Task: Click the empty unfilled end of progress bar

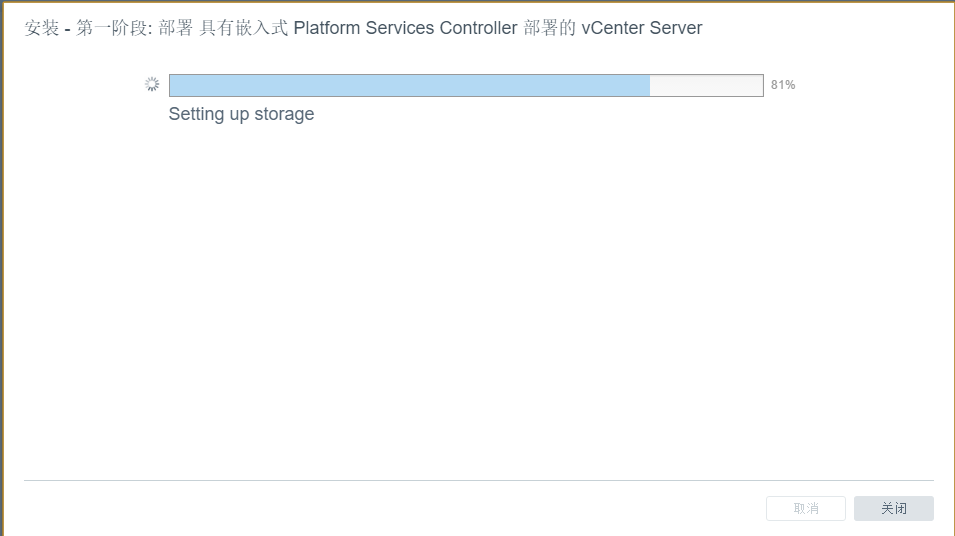Action: point(706,86)
